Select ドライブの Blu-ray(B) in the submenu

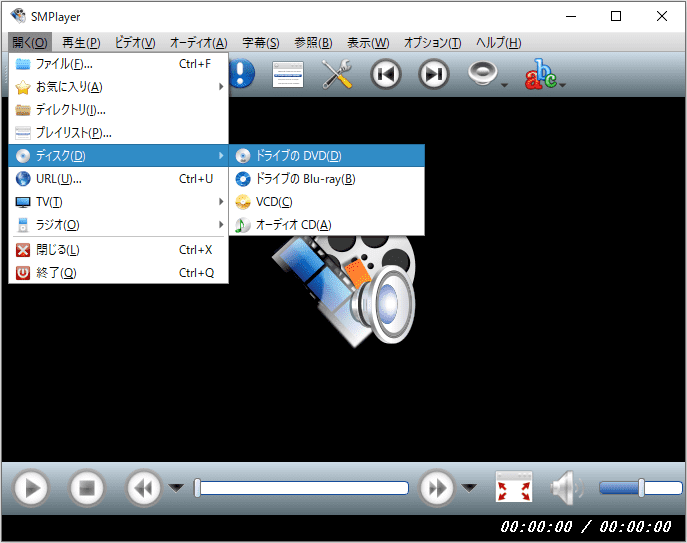(x=327, y=179)
